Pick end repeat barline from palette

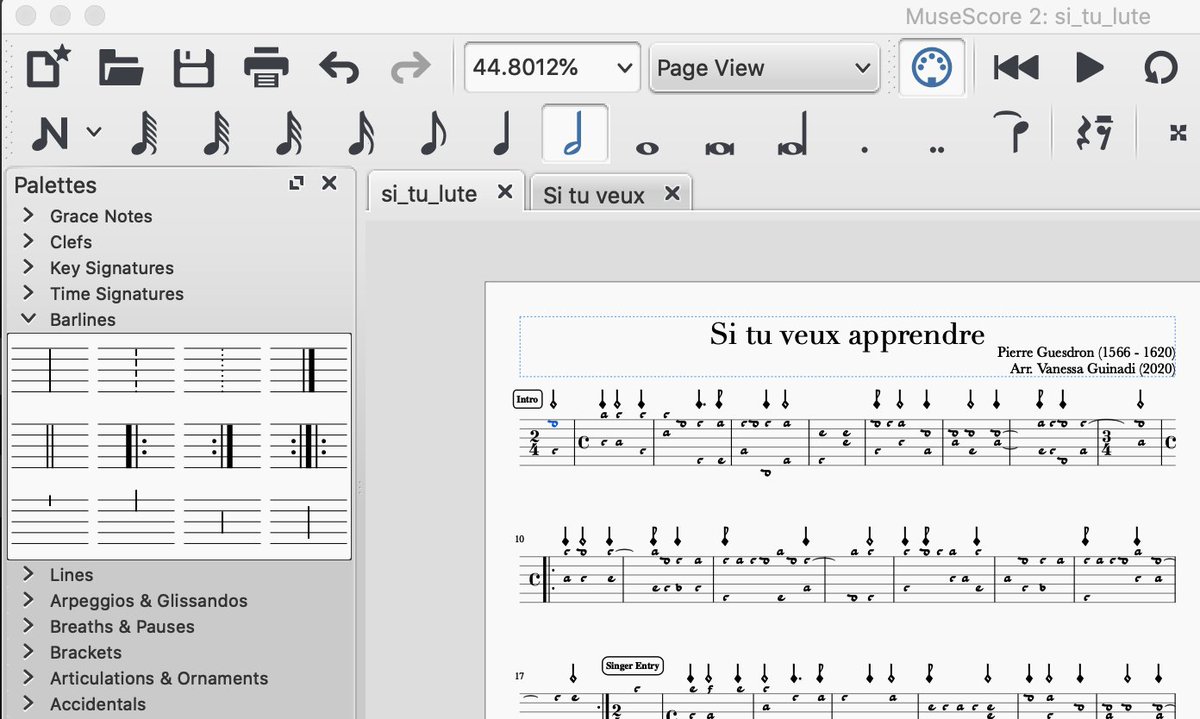[x=222, y=445]
